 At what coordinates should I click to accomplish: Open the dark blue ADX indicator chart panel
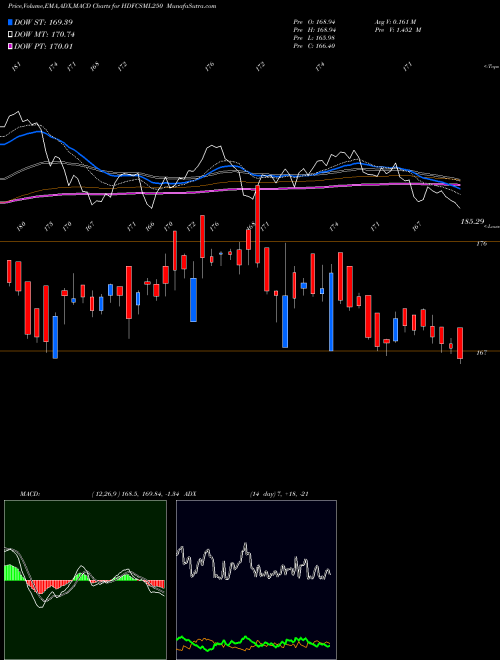(x=256, y=580)
